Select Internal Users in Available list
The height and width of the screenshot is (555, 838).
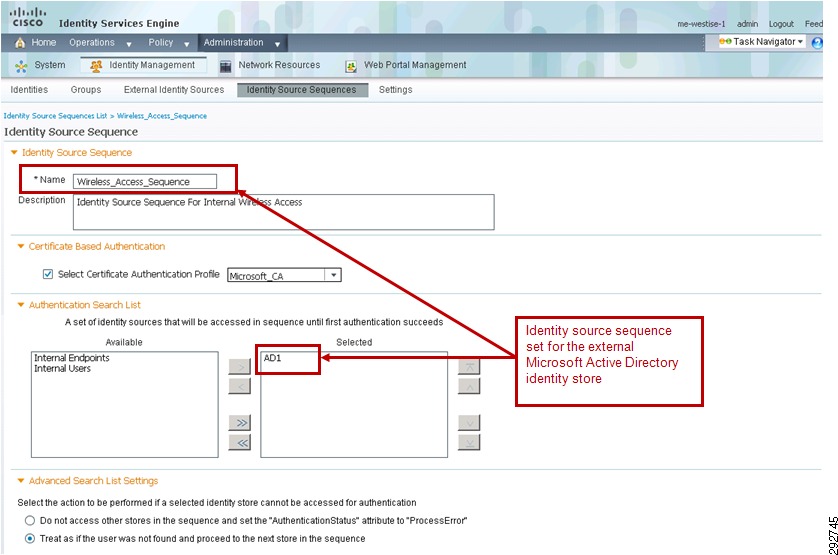pyautogui.click(x=63, y=368)
